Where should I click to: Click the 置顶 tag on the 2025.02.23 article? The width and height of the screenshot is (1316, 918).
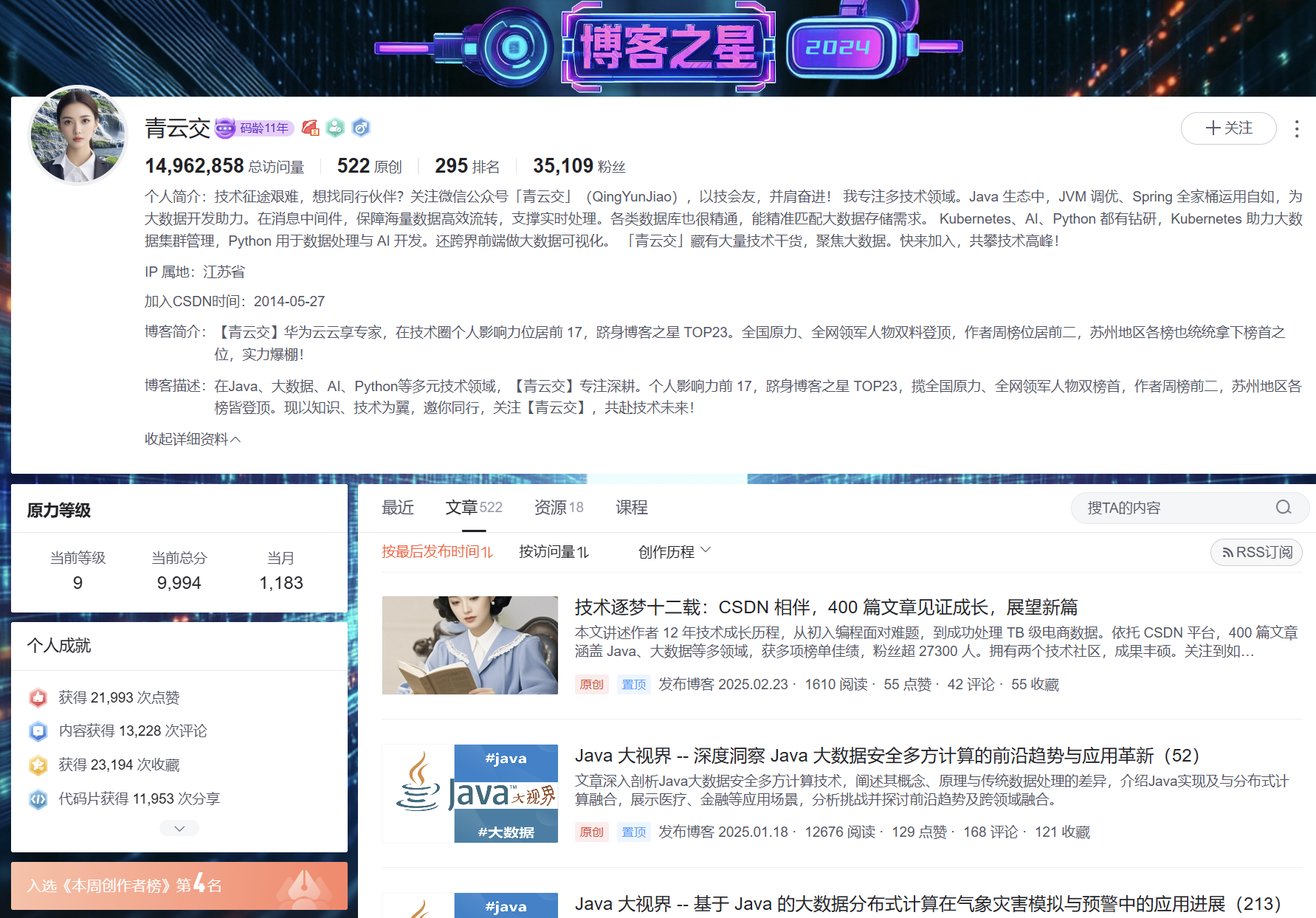(x=634, y=685)
